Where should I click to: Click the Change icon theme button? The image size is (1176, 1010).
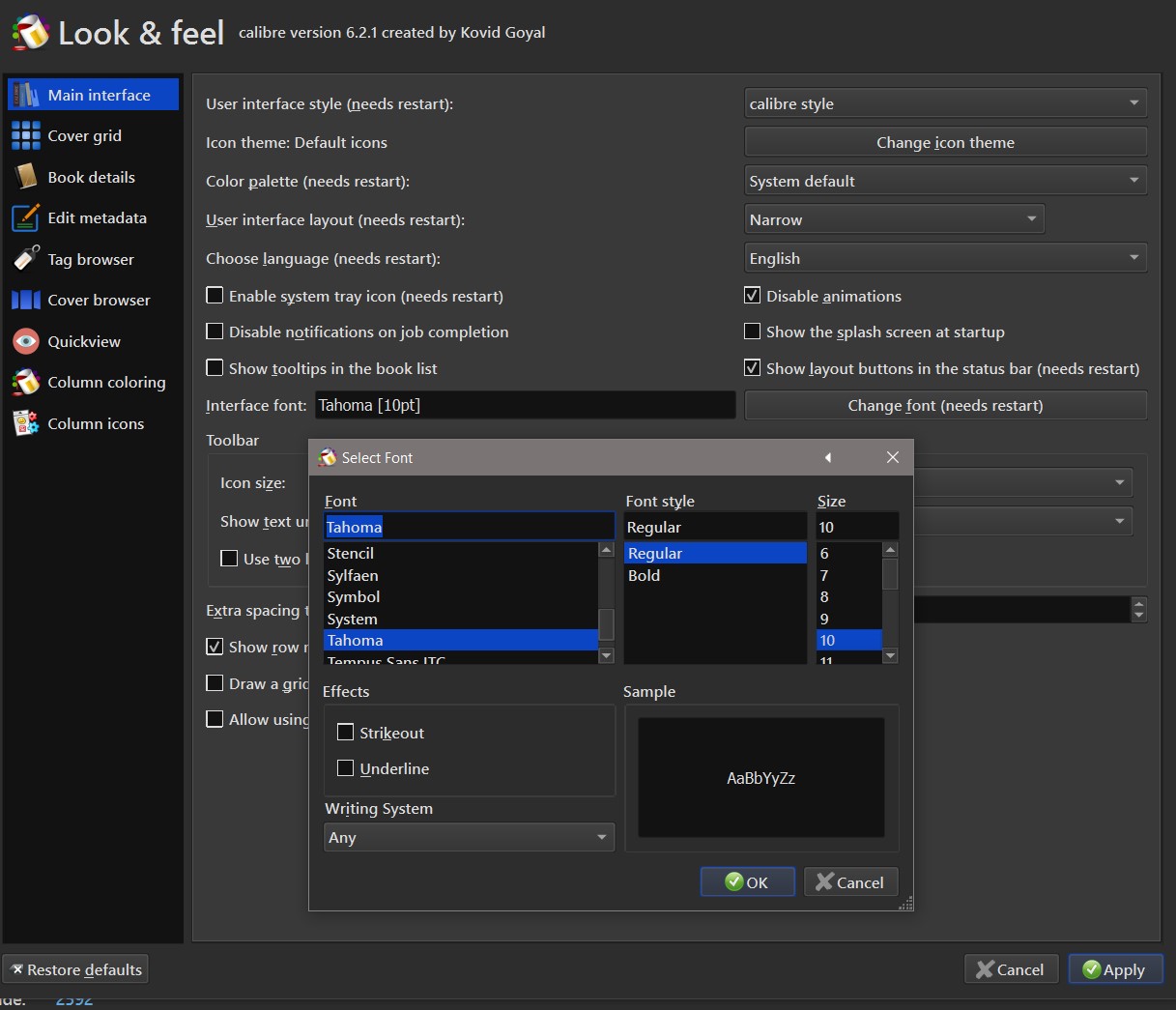pos(945,142)
